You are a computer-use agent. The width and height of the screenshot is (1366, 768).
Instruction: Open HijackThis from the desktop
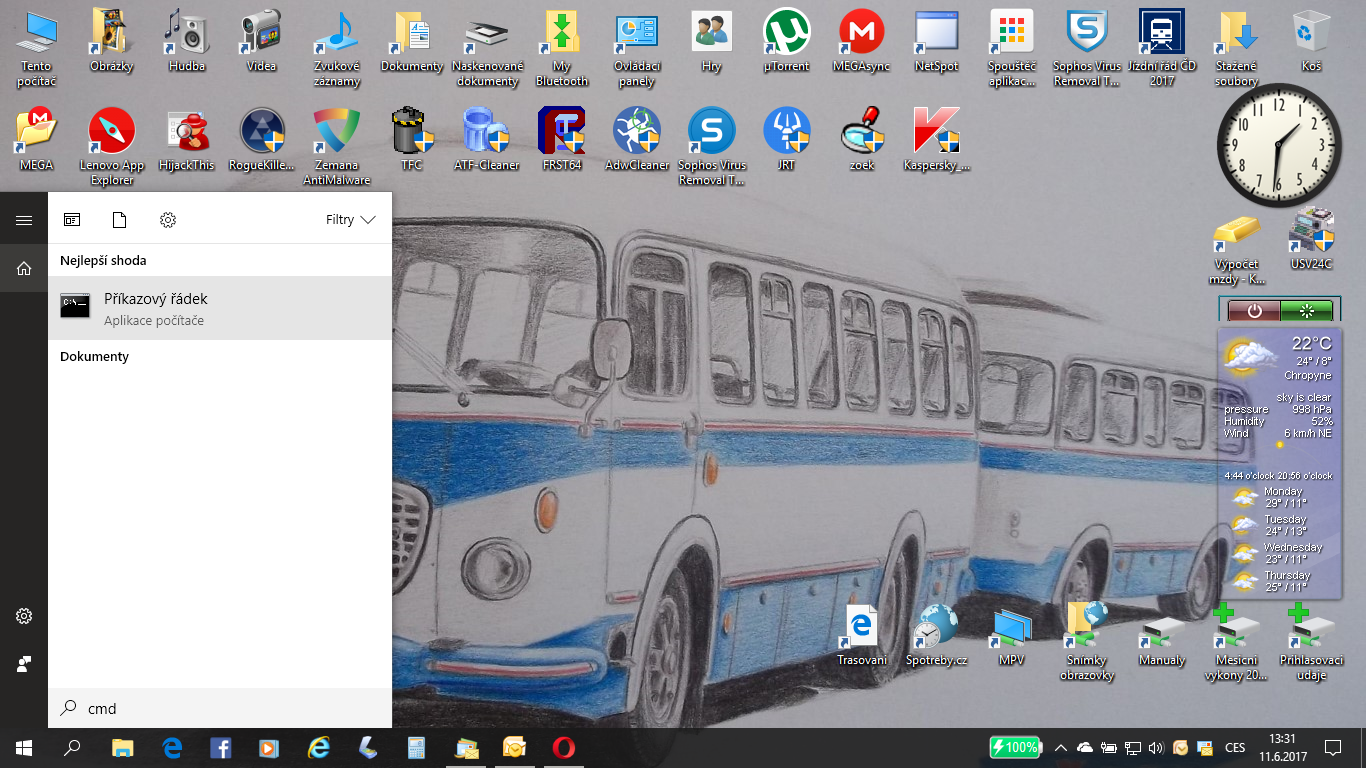click(186, 140)
